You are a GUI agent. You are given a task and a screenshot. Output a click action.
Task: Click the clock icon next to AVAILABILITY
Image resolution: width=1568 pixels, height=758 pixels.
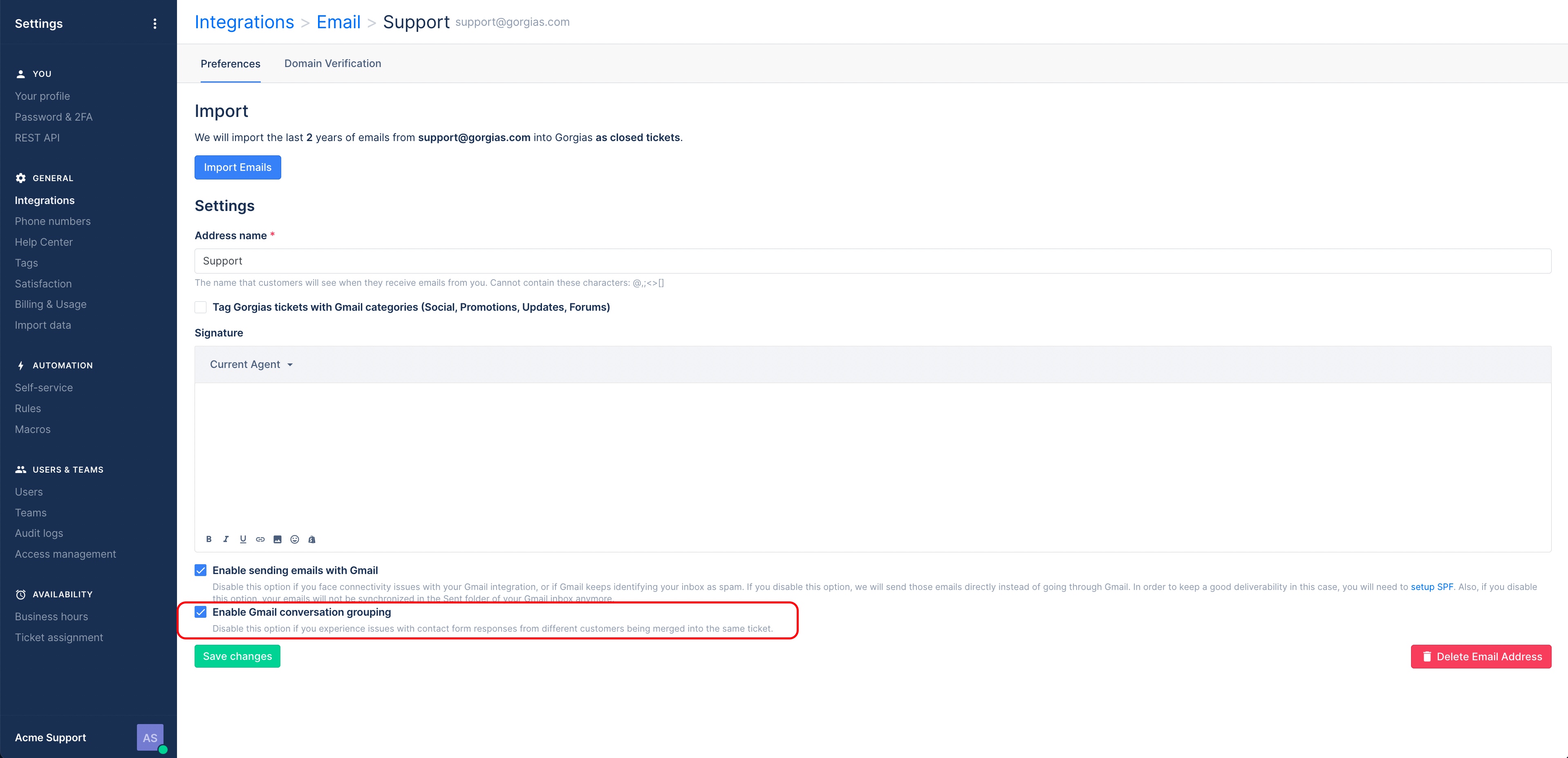coord(21,594)
